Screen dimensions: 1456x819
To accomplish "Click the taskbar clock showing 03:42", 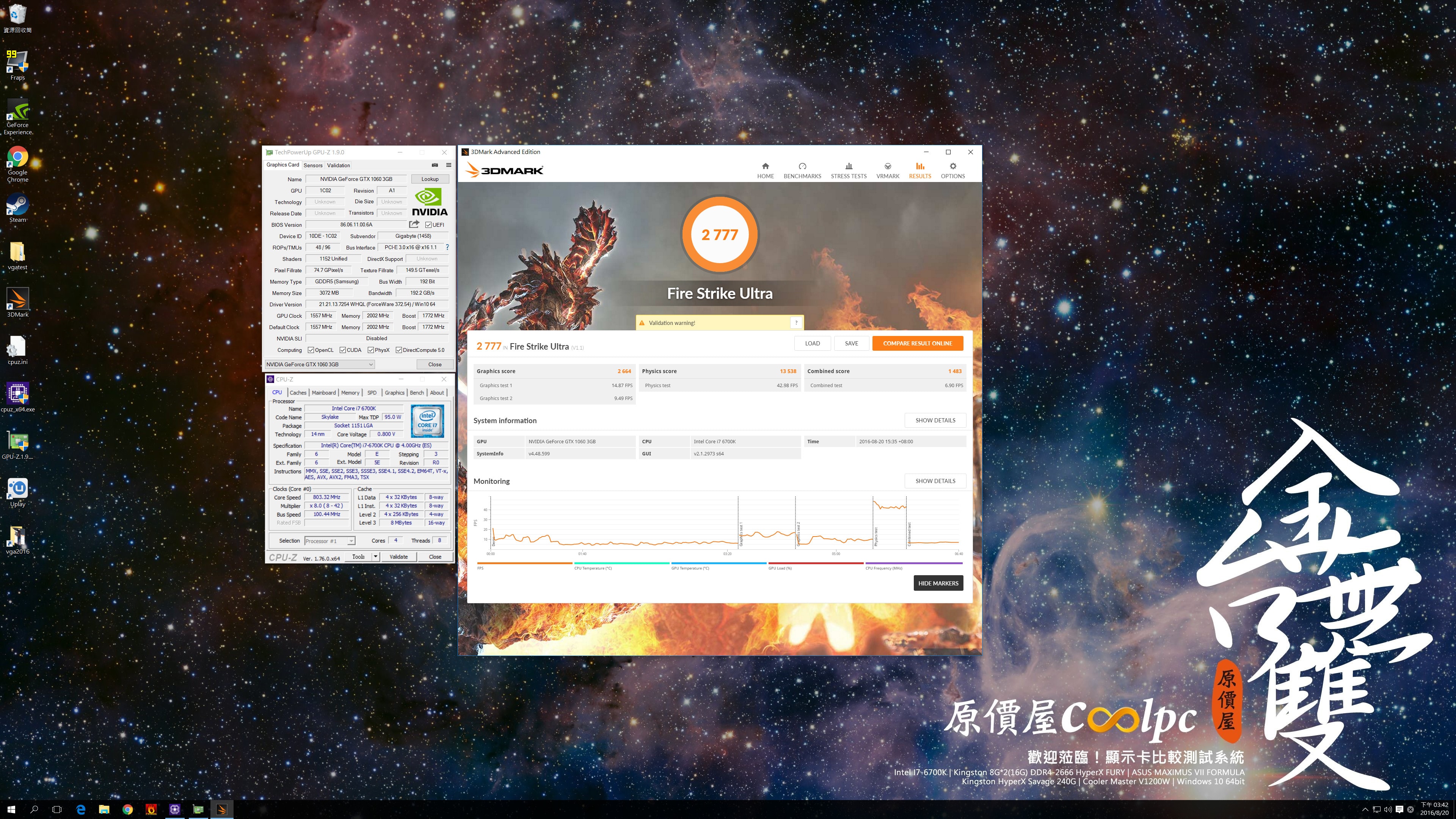I will 1434,809.
